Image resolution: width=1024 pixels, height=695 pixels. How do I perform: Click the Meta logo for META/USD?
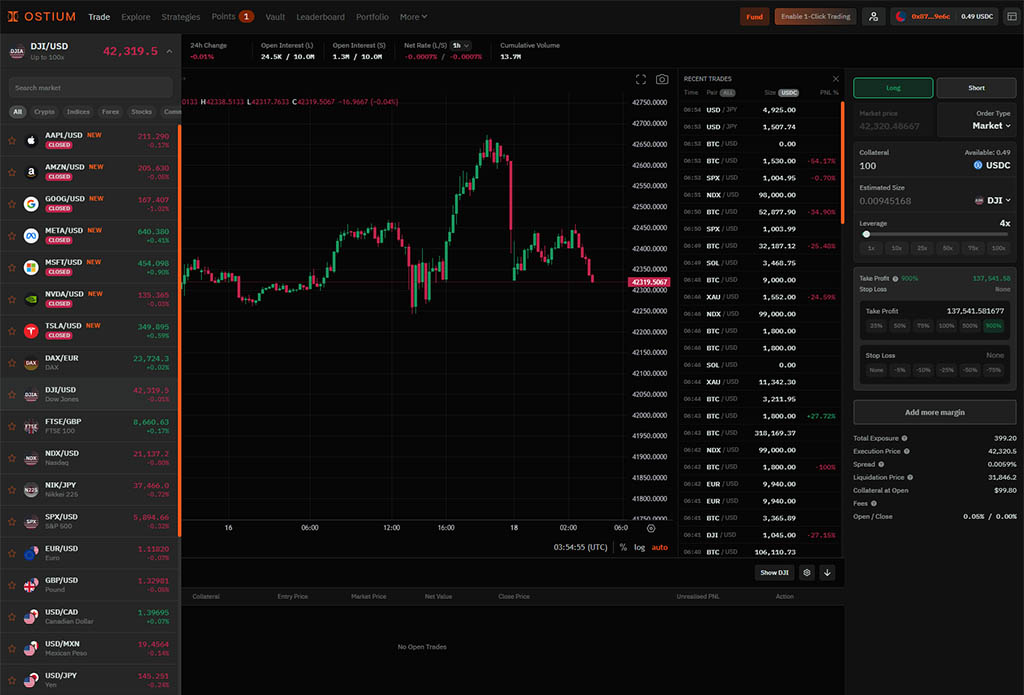point(31,235)
